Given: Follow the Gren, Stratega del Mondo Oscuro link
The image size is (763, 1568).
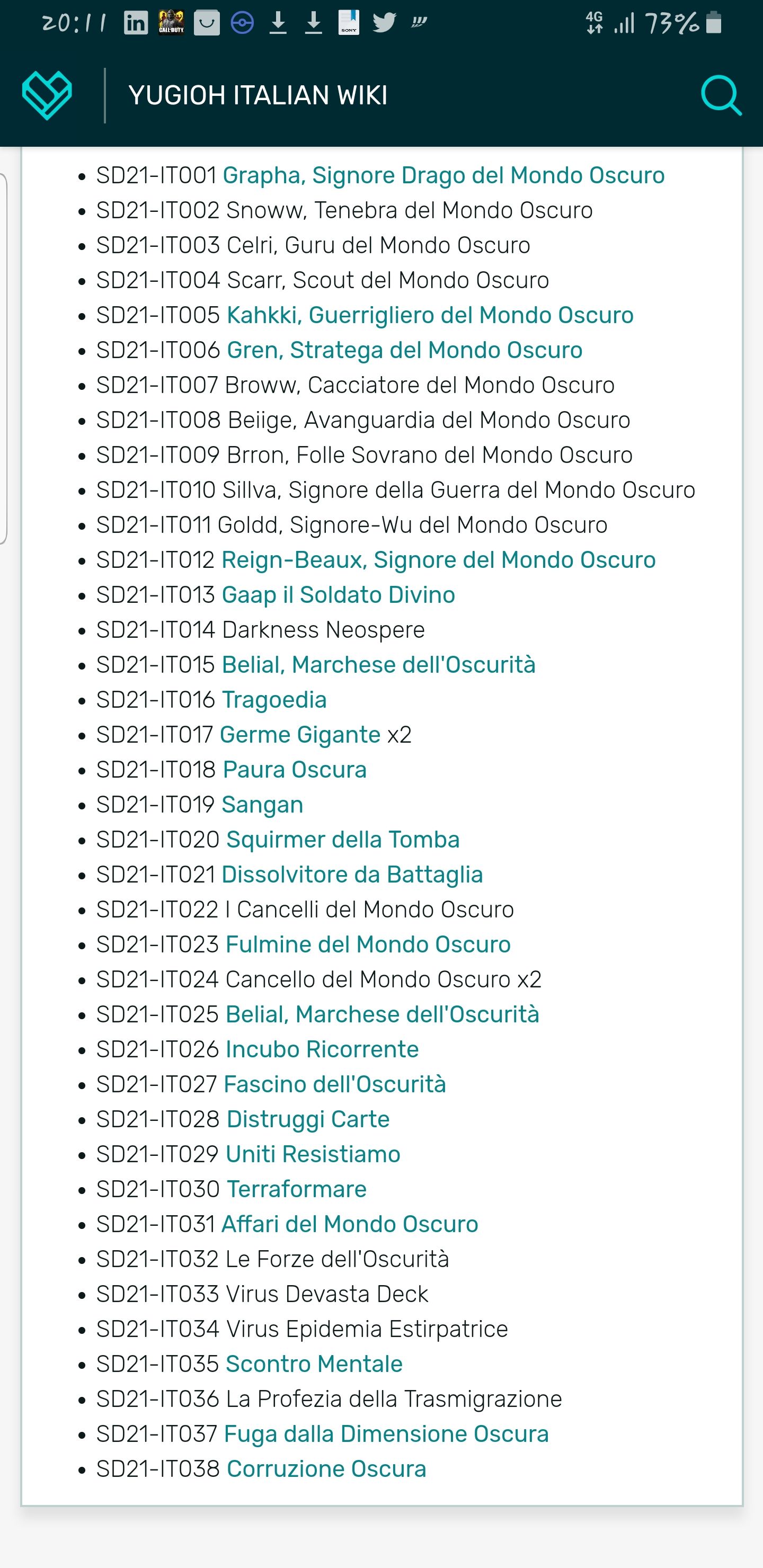Looking at the screenshot, I should click(x=404, y=350).
